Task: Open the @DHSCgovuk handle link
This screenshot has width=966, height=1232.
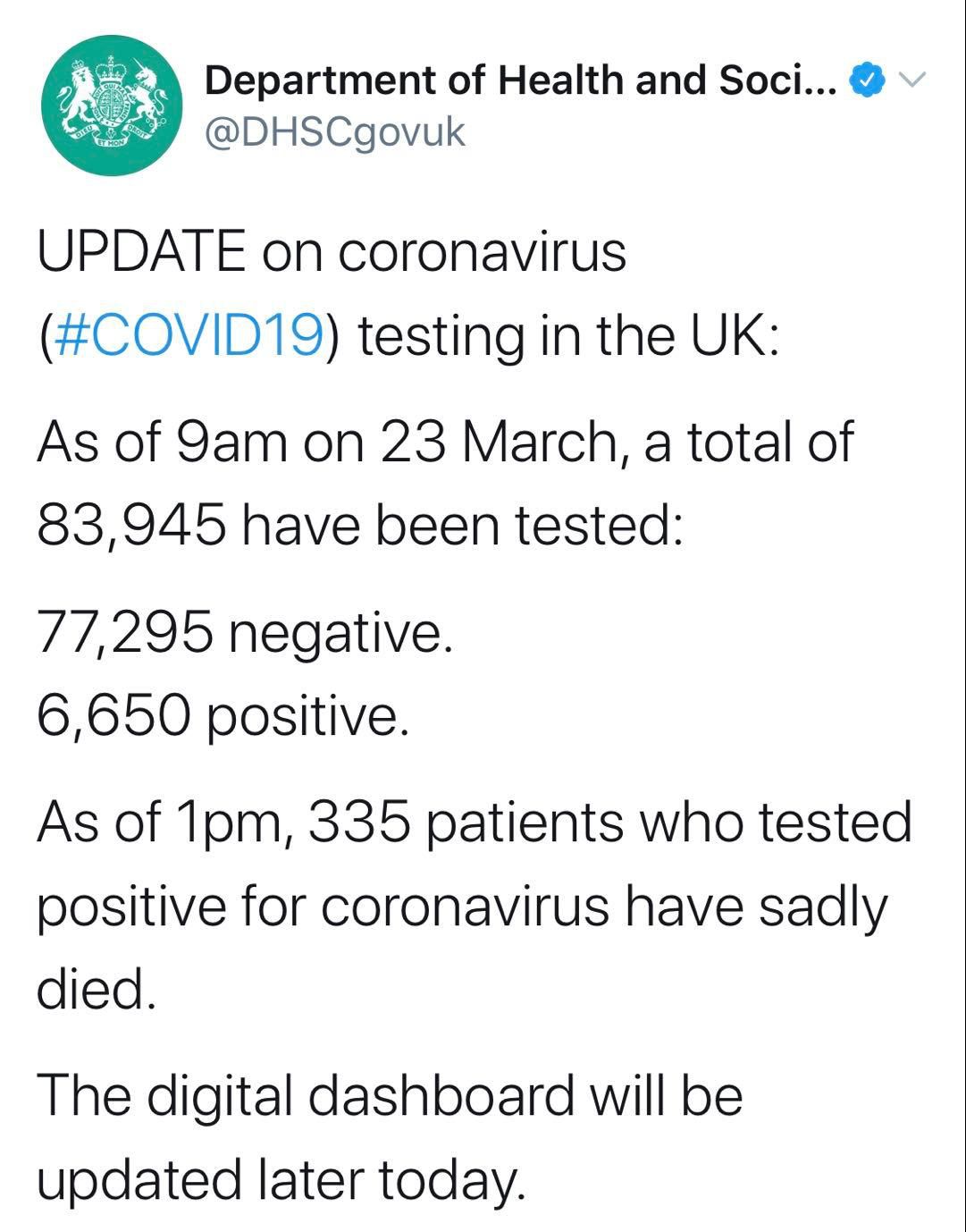Action: (x=335, y=132)
